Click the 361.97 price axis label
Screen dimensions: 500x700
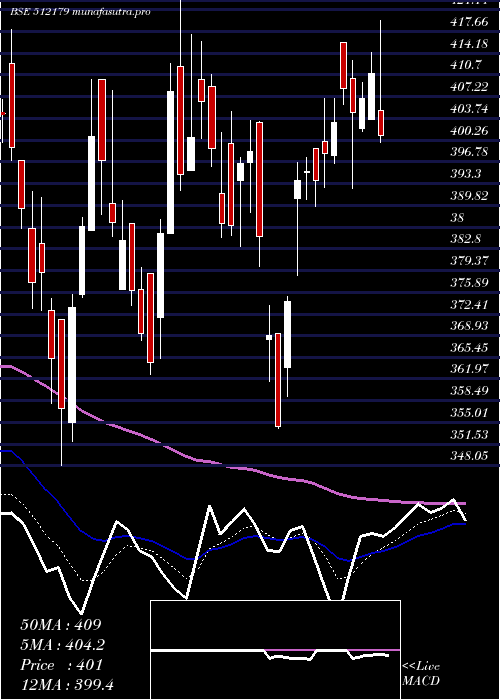coord(469,369)
